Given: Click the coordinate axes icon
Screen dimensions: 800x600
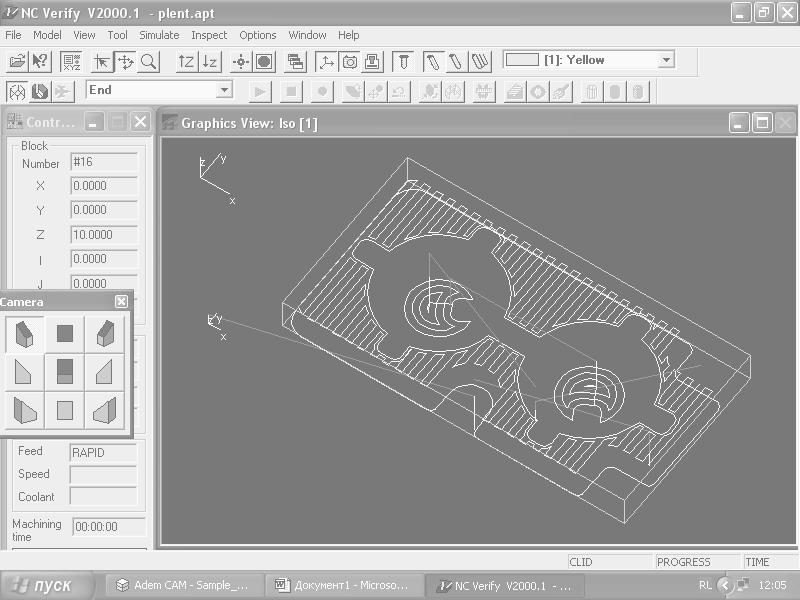Looking at the screenshot, I should [x=326, y=62].
